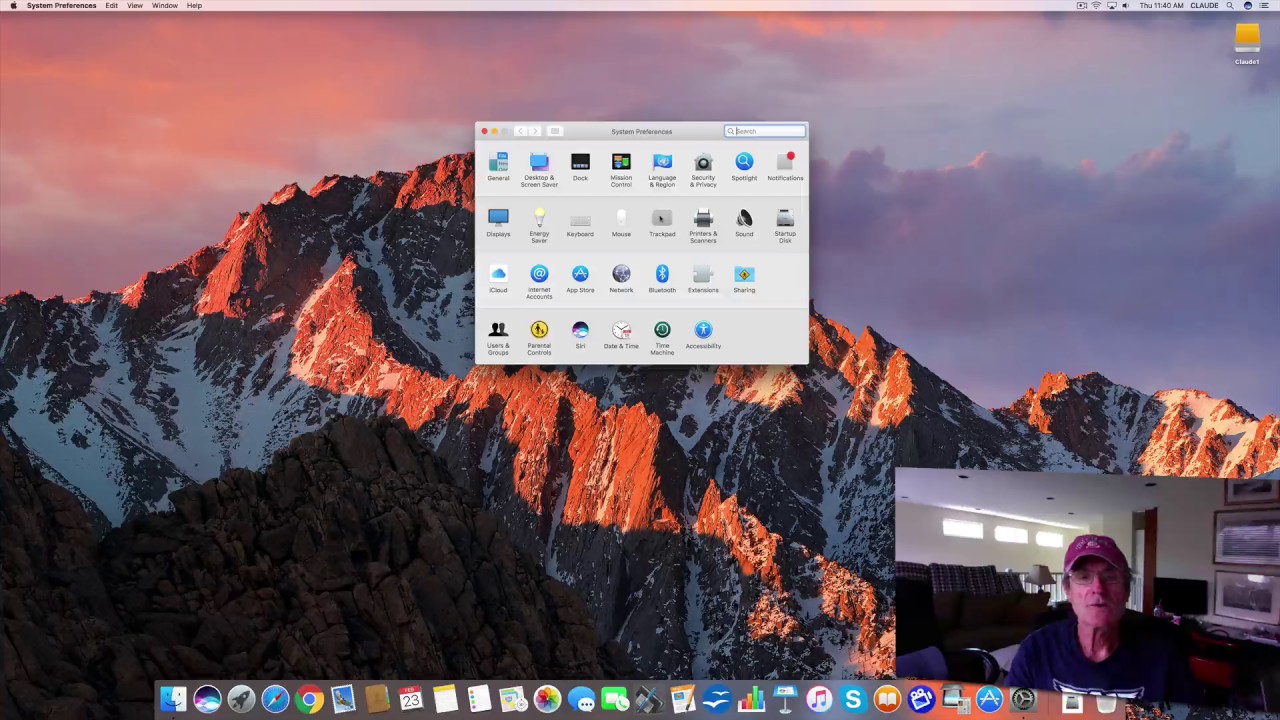Open the Extensions preference pane

click(703, 279)
